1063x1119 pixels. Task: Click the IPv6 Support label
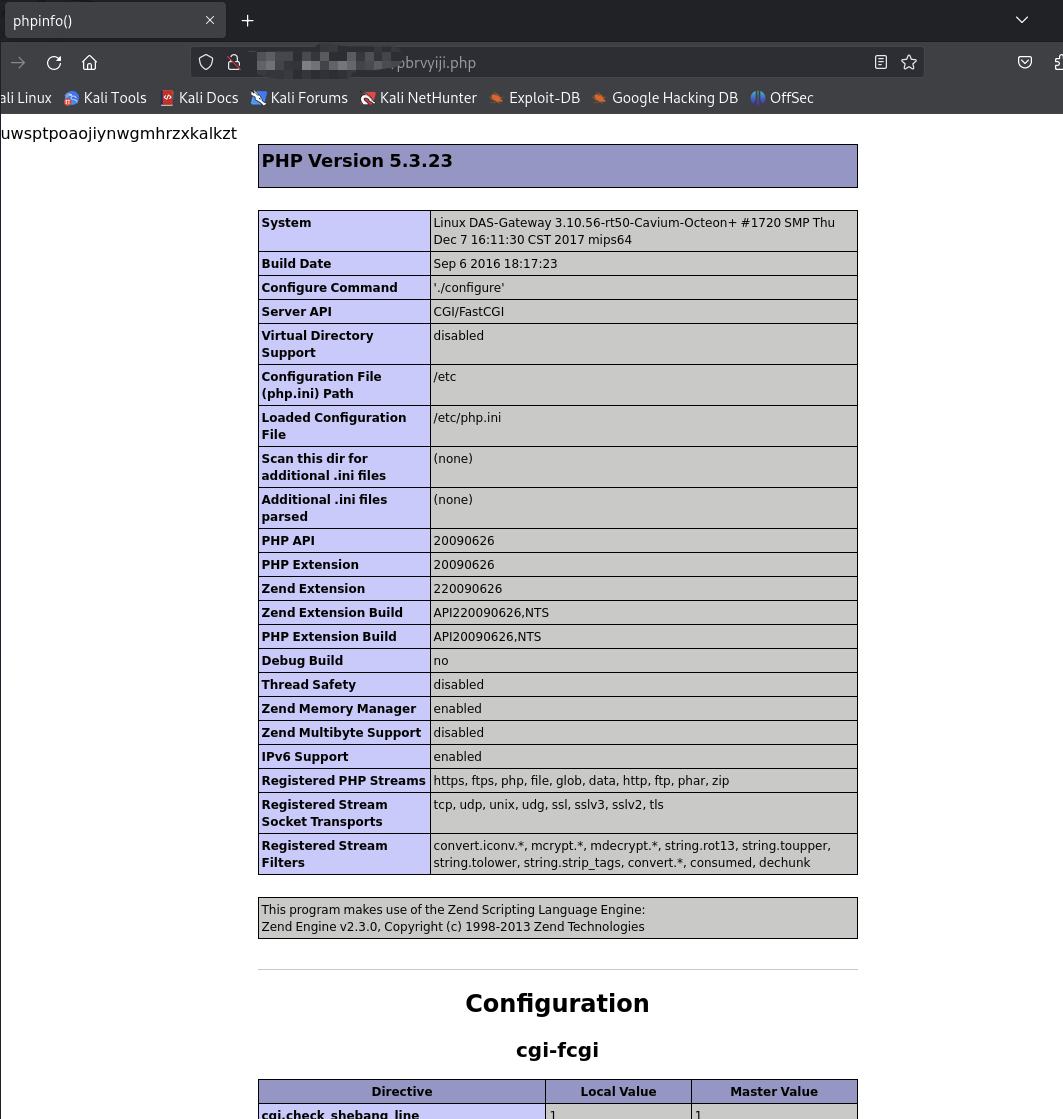[x=344, y=756]
